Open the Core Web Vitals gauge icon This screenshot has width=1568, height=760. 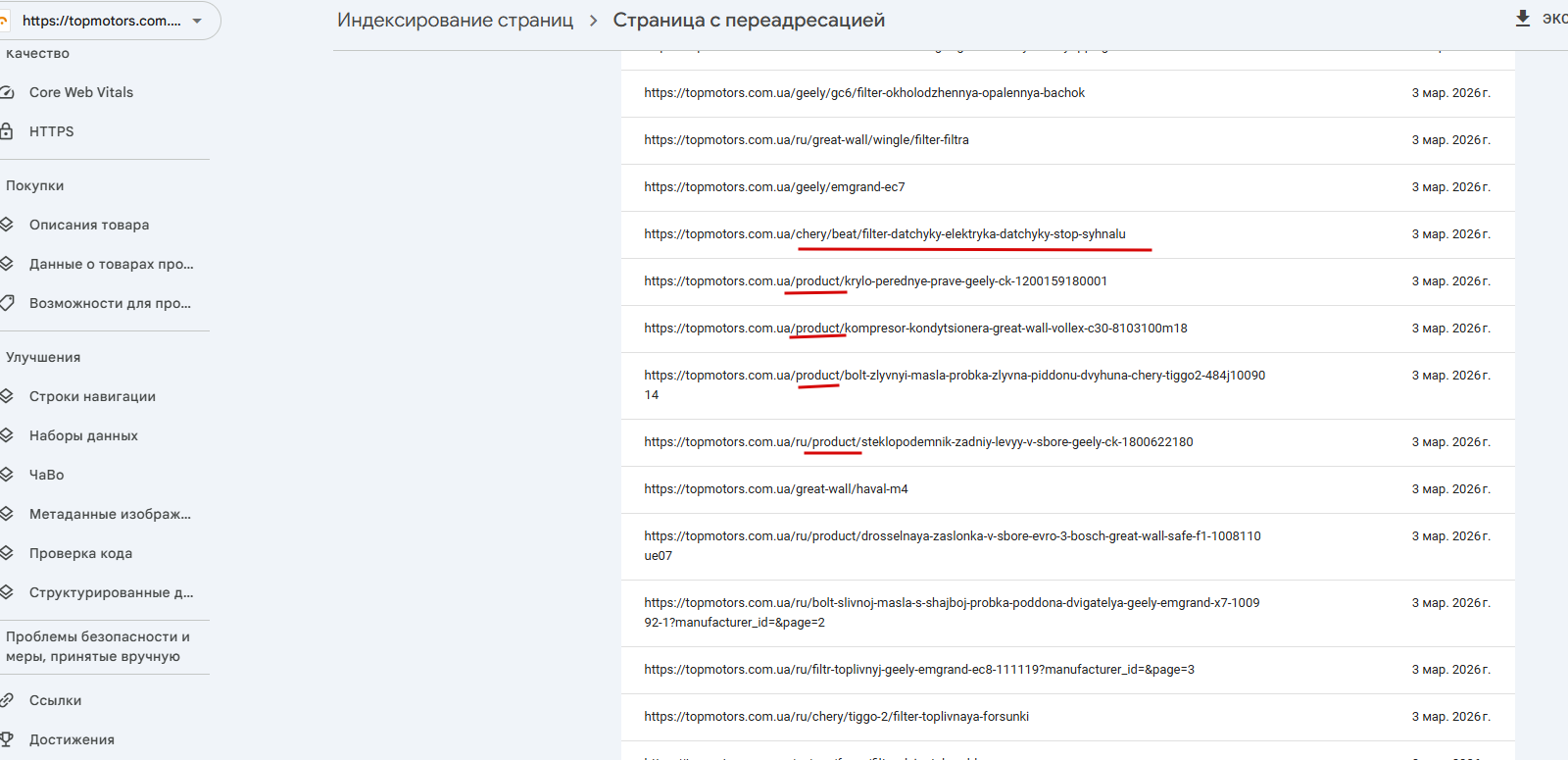pos(6,92)
